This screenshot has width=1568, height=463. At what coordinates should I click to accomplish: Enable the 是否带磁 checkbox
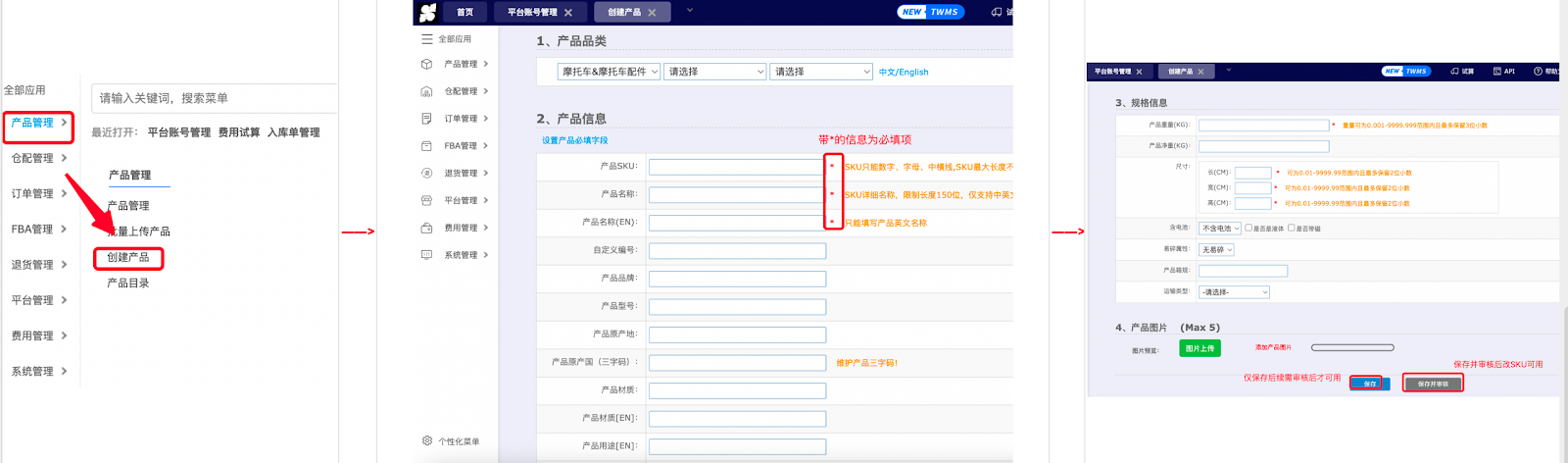point(1292,228)
